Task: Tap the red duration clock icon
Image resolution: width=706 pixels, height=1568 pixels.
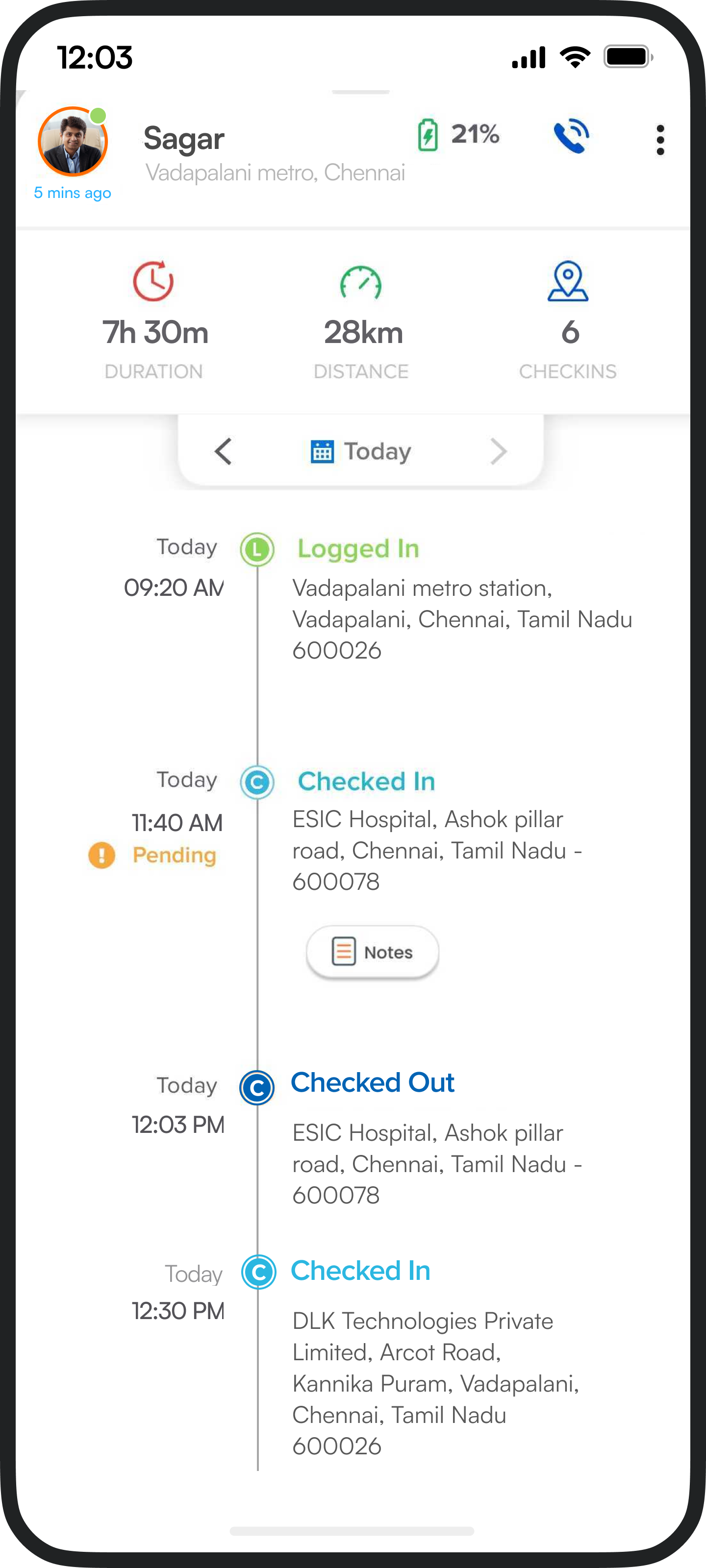Action: pyautogui.click(x=153, y=281)
